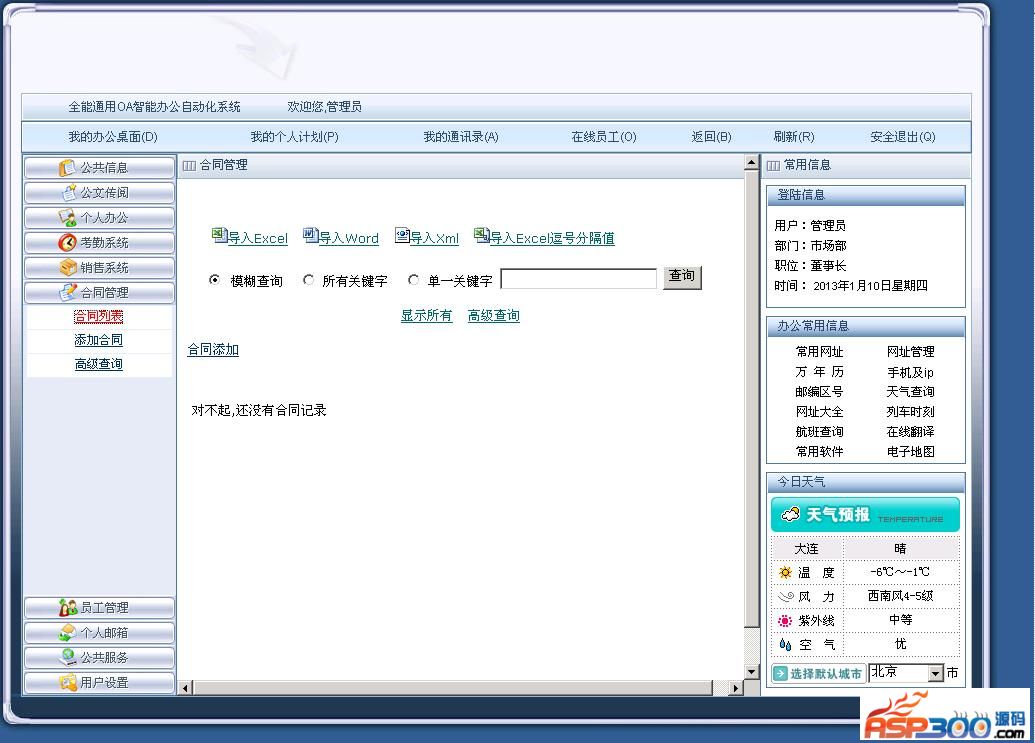Screen dimensions: 1035x743
Task: Open the 用户设置 sidebar section
Action: [100, 682]
